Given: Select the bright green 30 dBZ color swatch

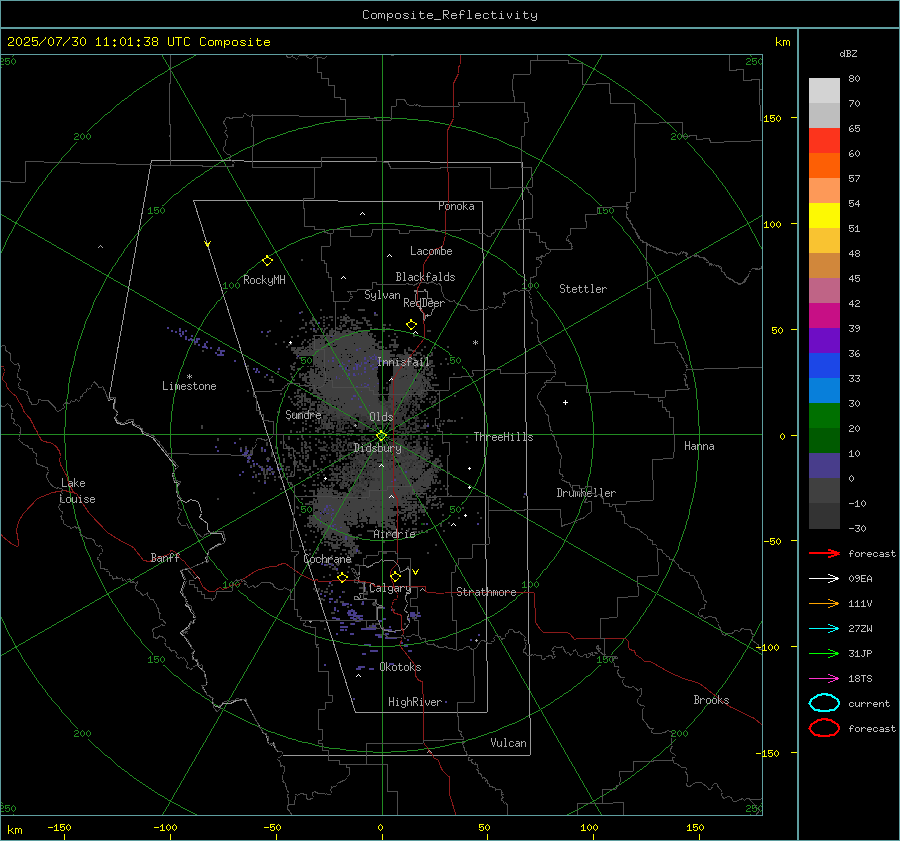Looking at the screenshot, I should (x=824, y=415).
